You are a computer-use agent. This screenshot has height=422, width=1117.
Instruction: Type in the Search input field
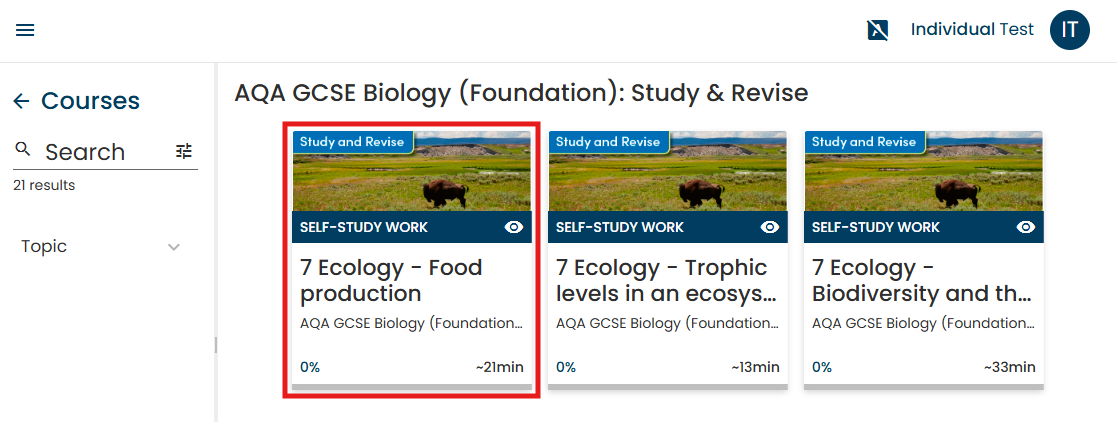(100, 152)
